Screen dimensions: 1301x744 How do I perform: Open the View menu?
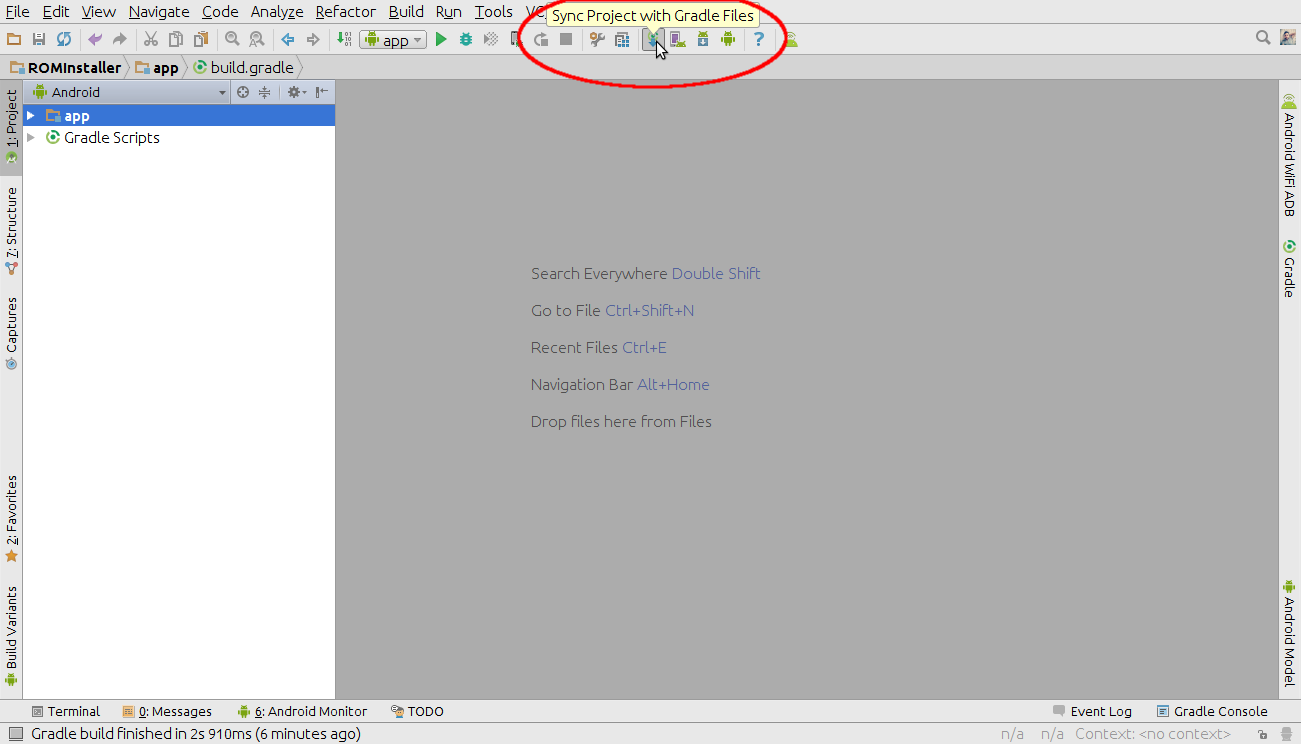(99, 12)
